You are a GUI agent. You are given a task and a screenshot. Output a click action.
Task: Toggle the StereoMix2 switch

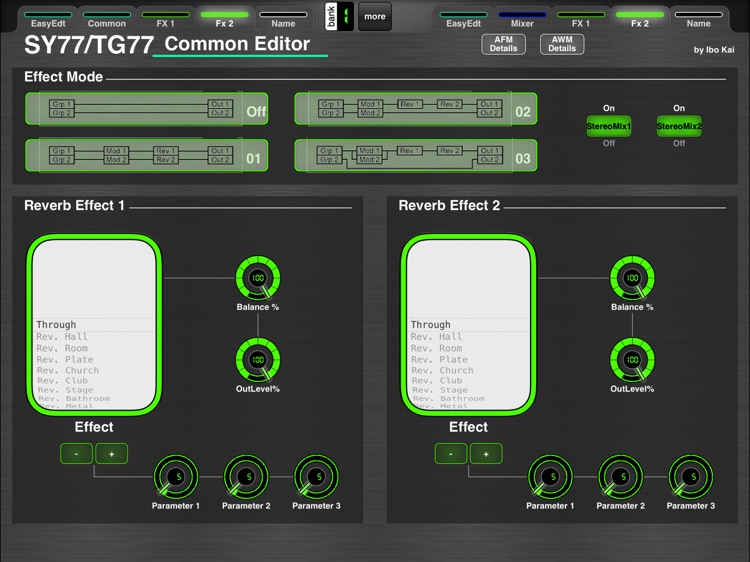pos(679,126)
